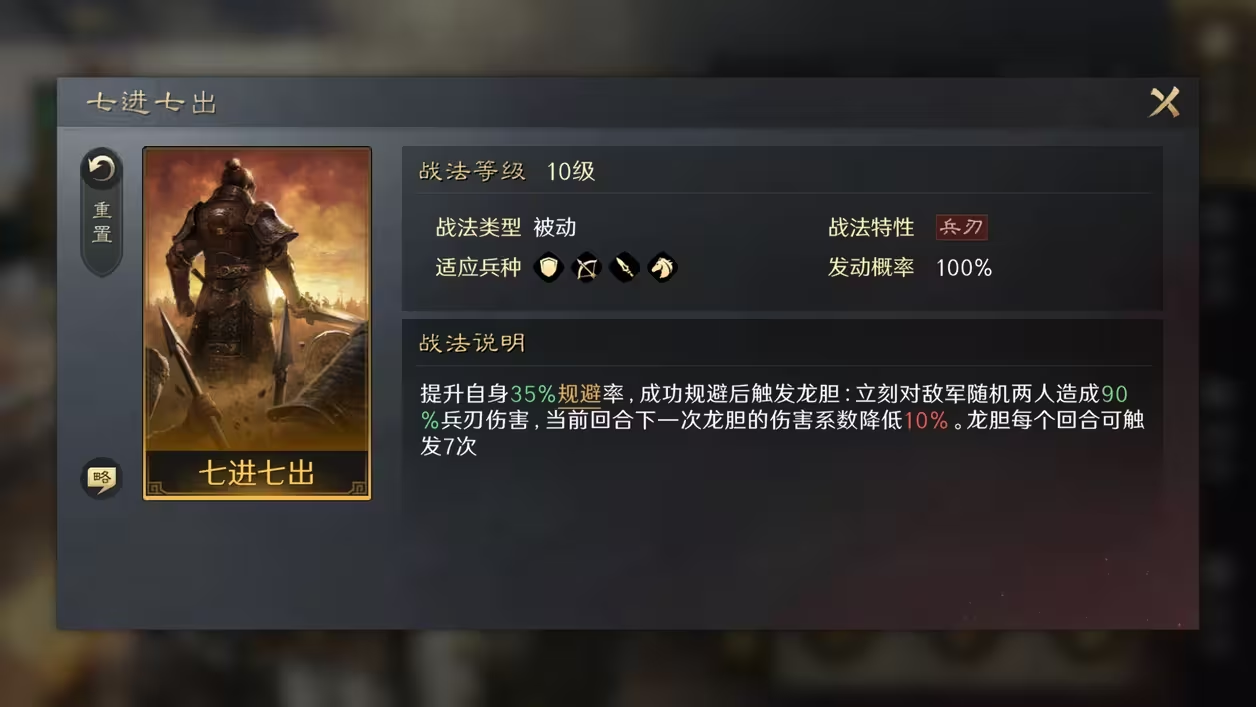Screen dimensions: 1256x707
Task: Open the underlined 规避 keyword link
Action: 579,395
